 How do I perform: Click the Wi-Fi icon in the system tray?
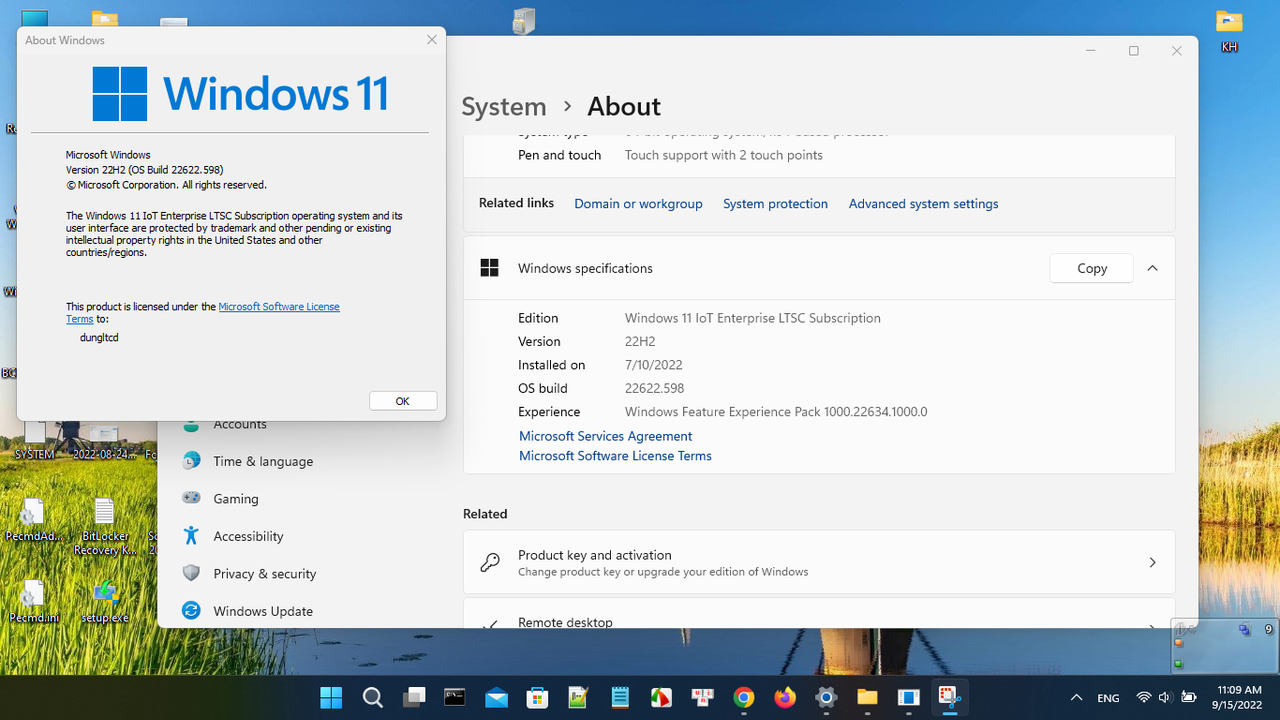click(x=1143, y=697)
